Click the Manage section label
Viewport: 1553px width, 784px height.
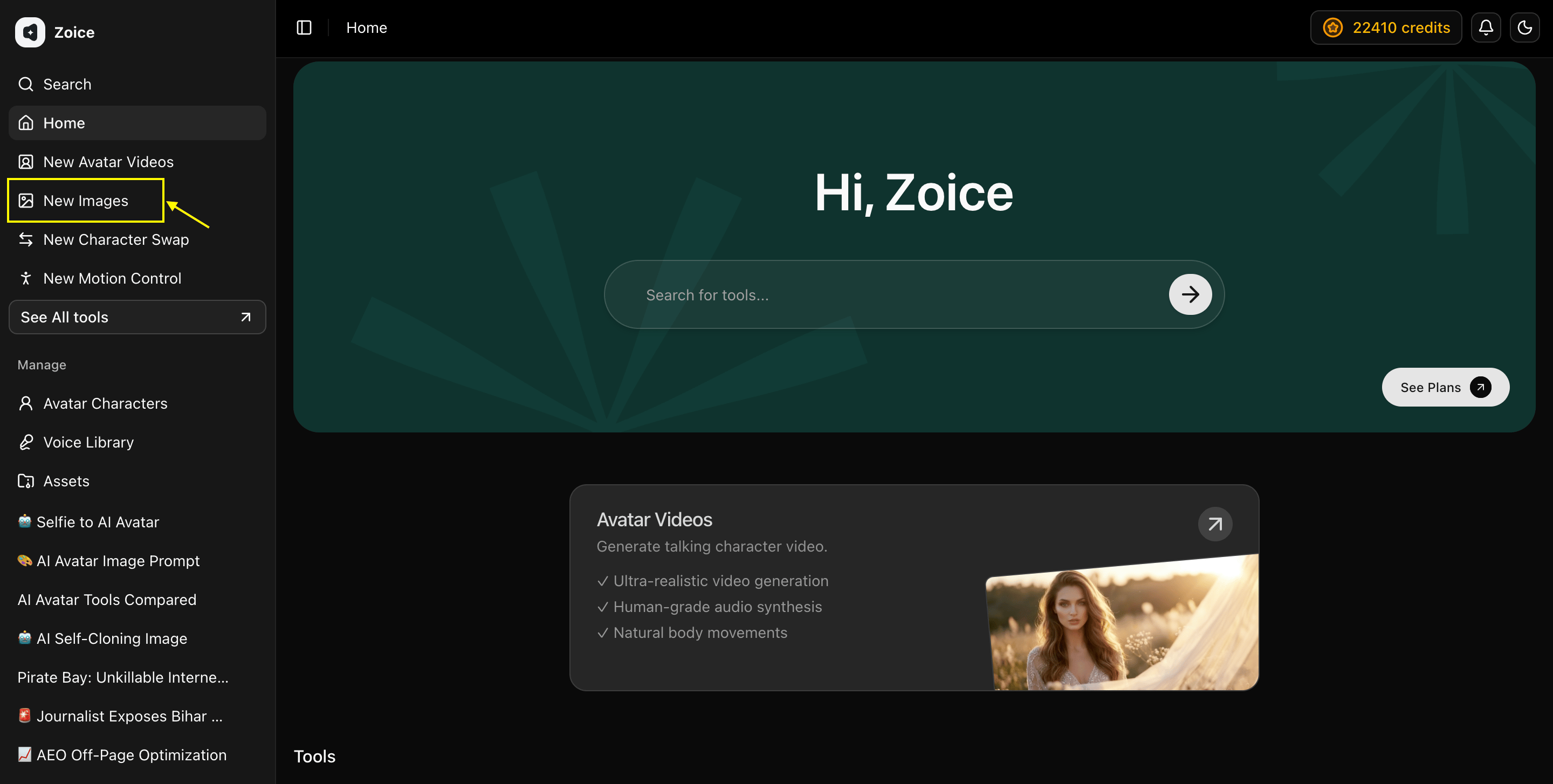pos(42,365)
